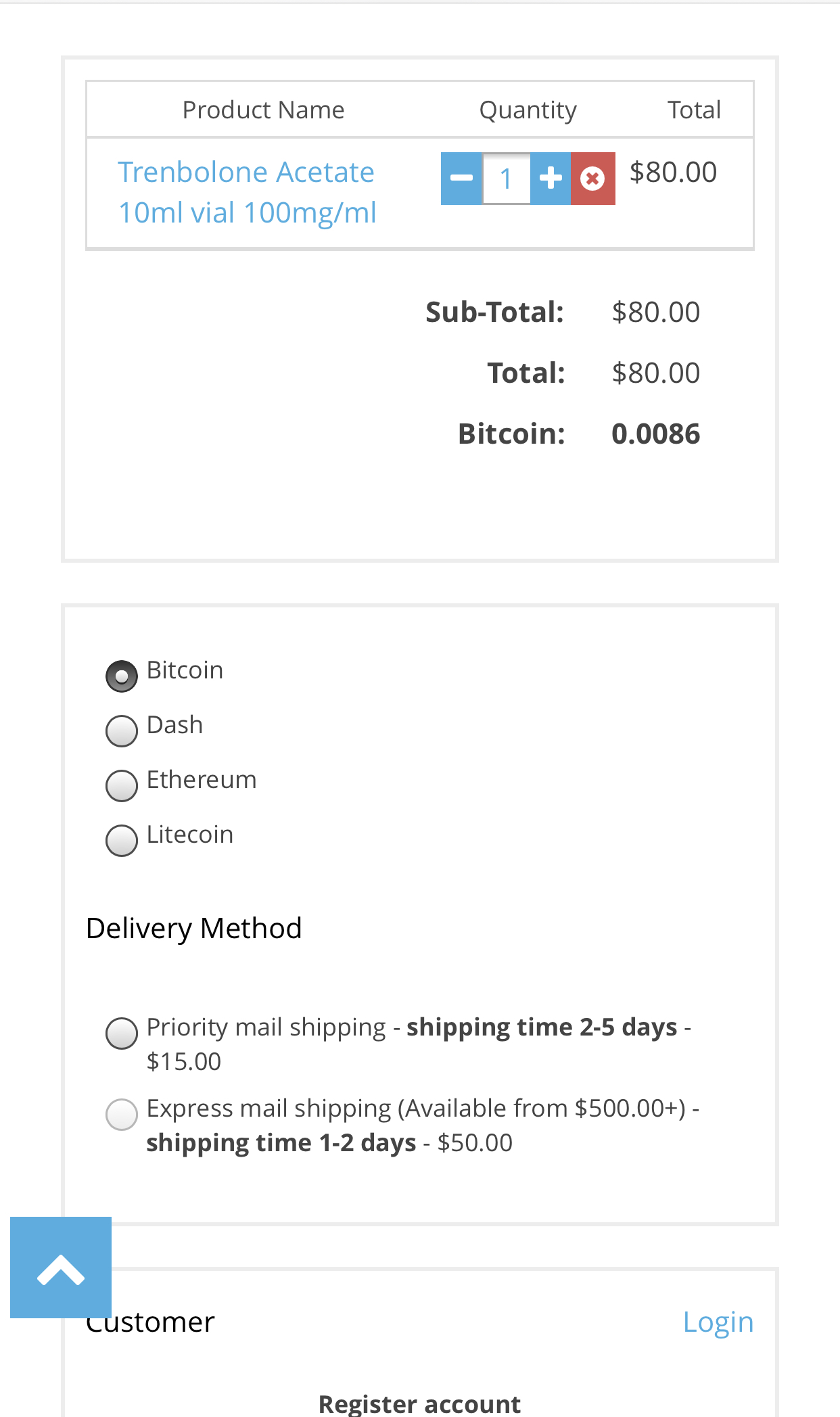Choose the Ethereum payment option
840x1417 pixels.
122,785
